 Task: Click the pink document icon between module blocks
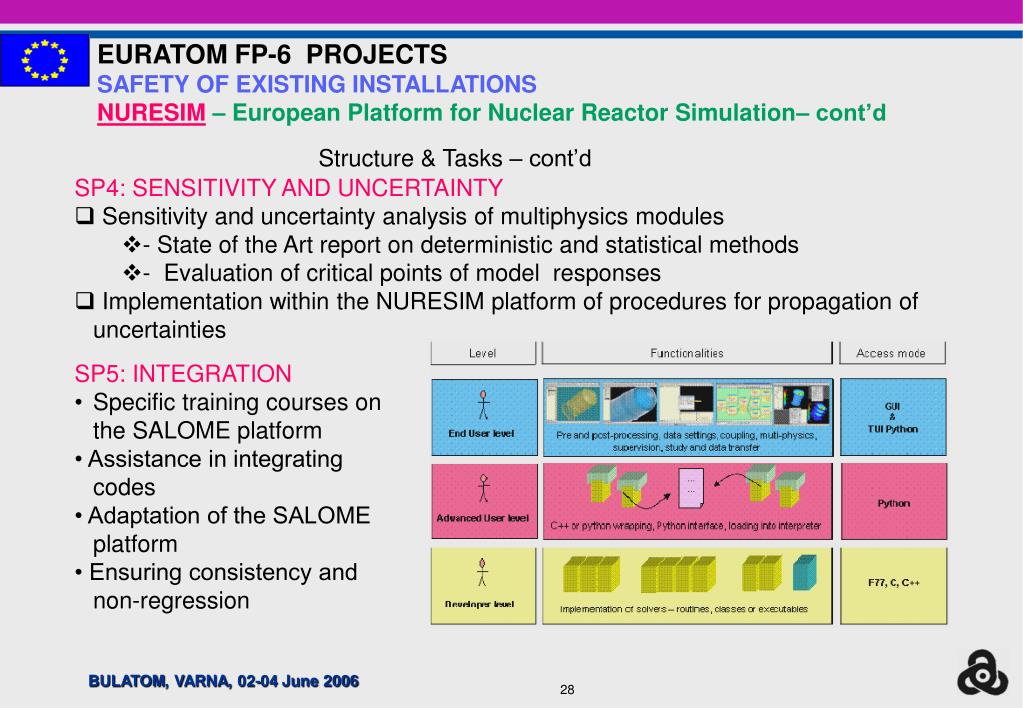[691, 489]
